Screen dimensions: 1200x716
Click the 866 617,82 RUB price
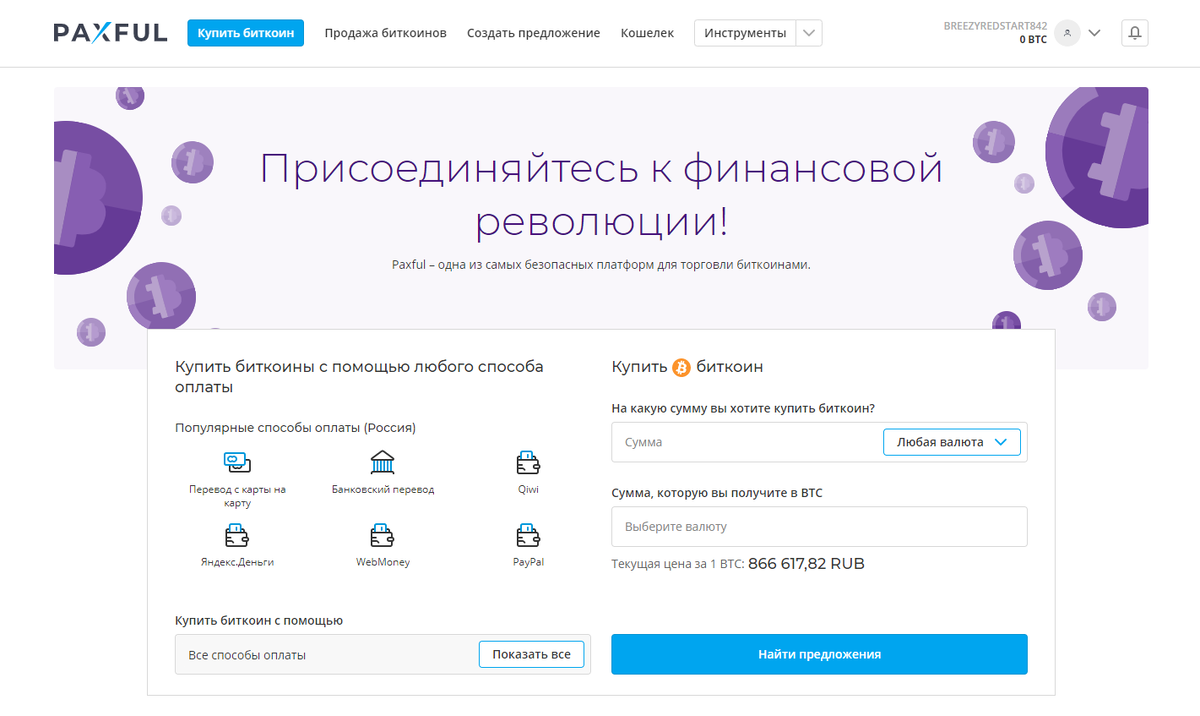tap(806, 564)
